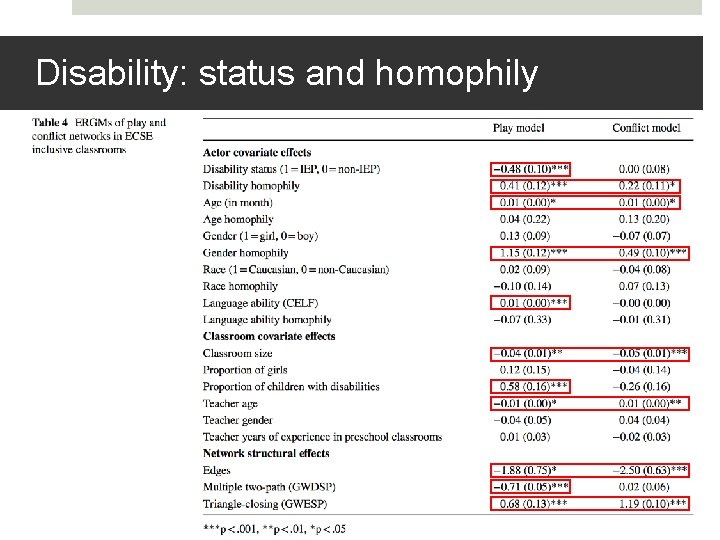Select the 'Disability status (1=IEP, 0=non-IEP)' row label

(292, 169)
